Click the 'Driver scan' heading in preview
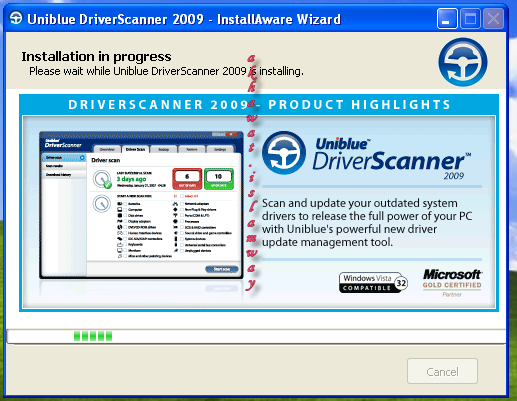 pos(106,160)
